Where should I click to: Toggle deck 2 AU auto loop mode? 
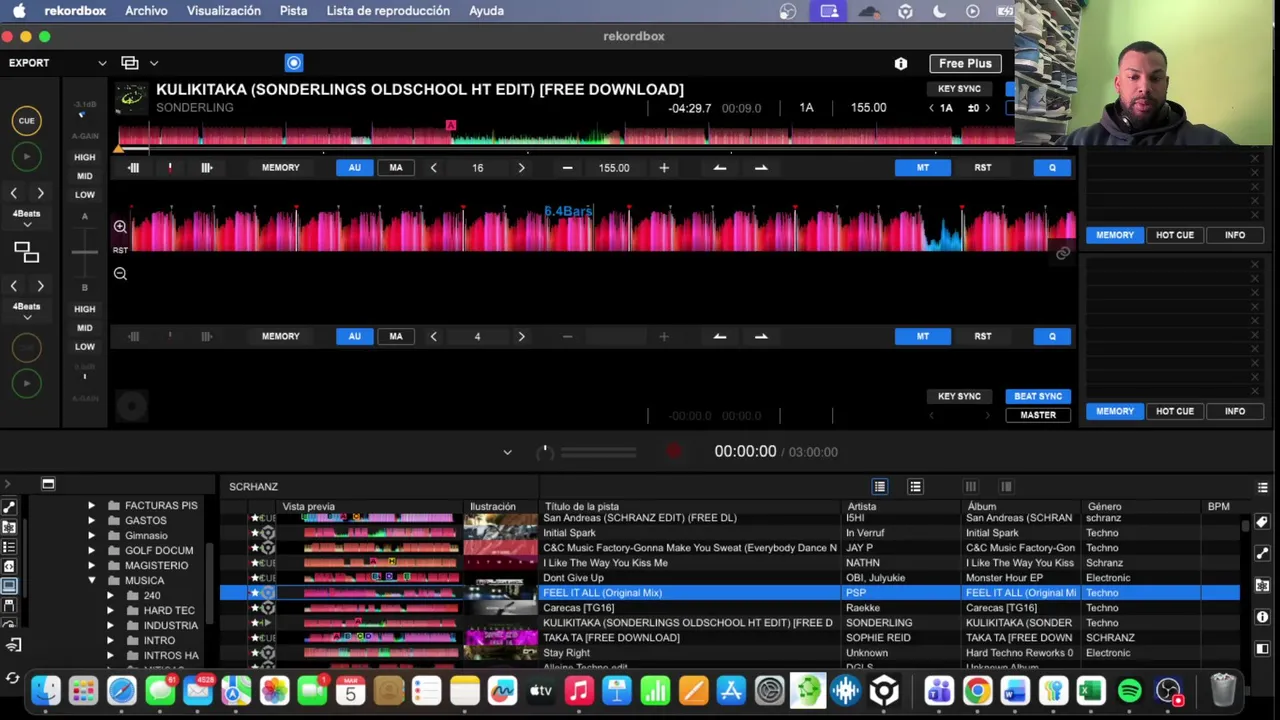tap(355, 336)
